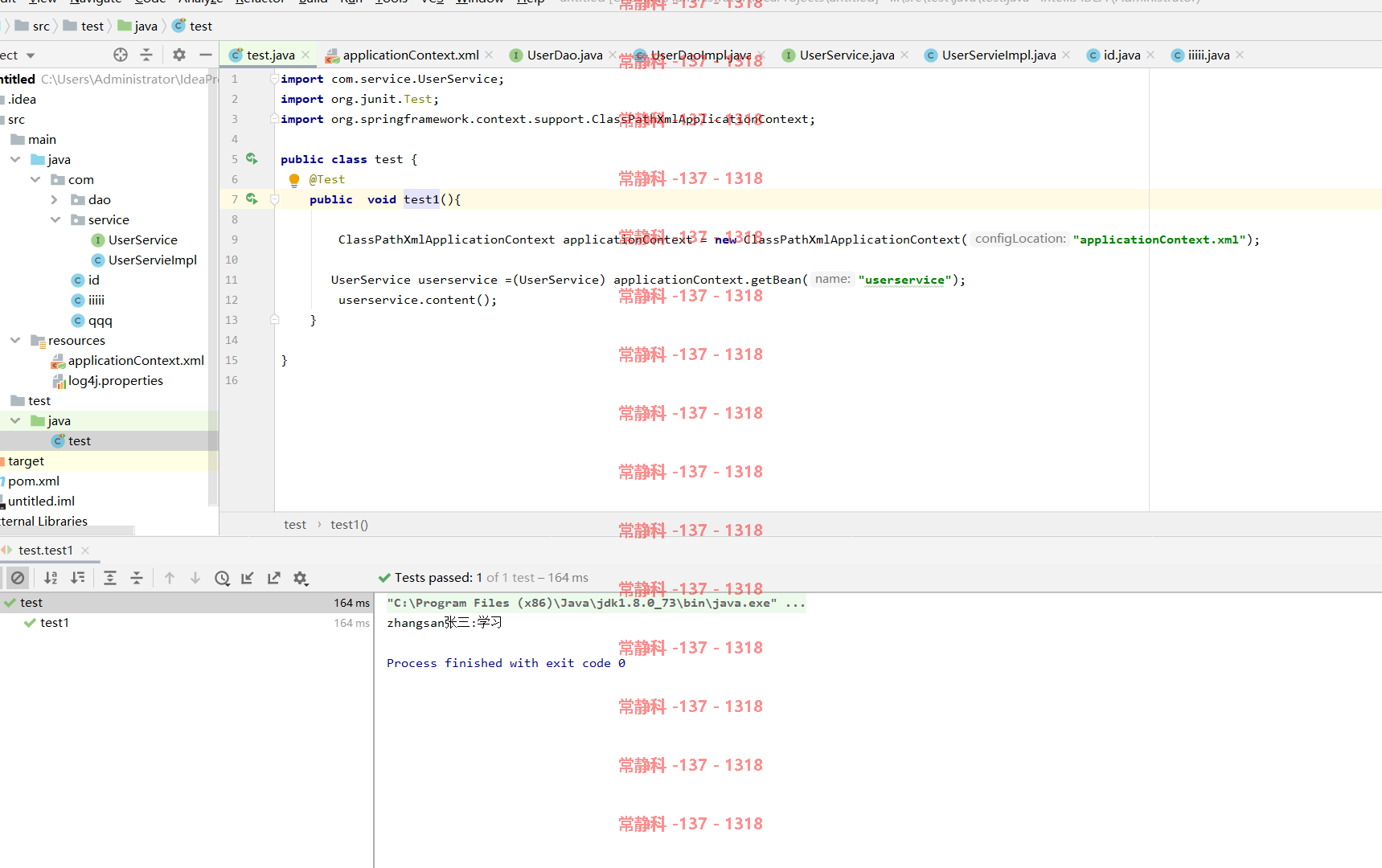Expand the dao package

click(x=55, y=199)
